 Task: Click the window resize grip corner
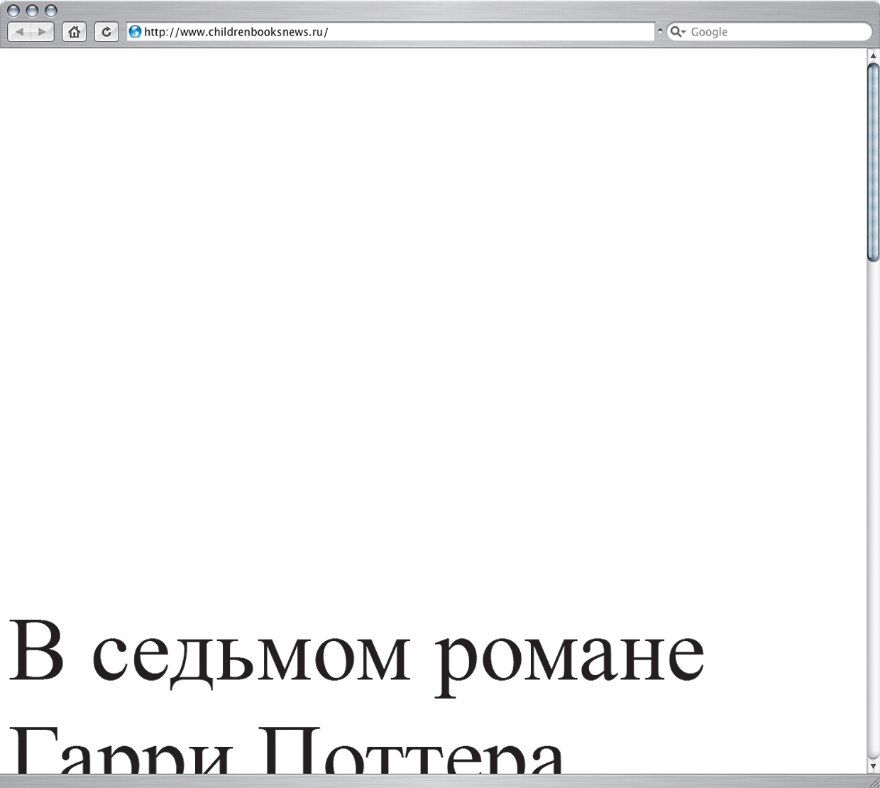(x=873, y=781)
